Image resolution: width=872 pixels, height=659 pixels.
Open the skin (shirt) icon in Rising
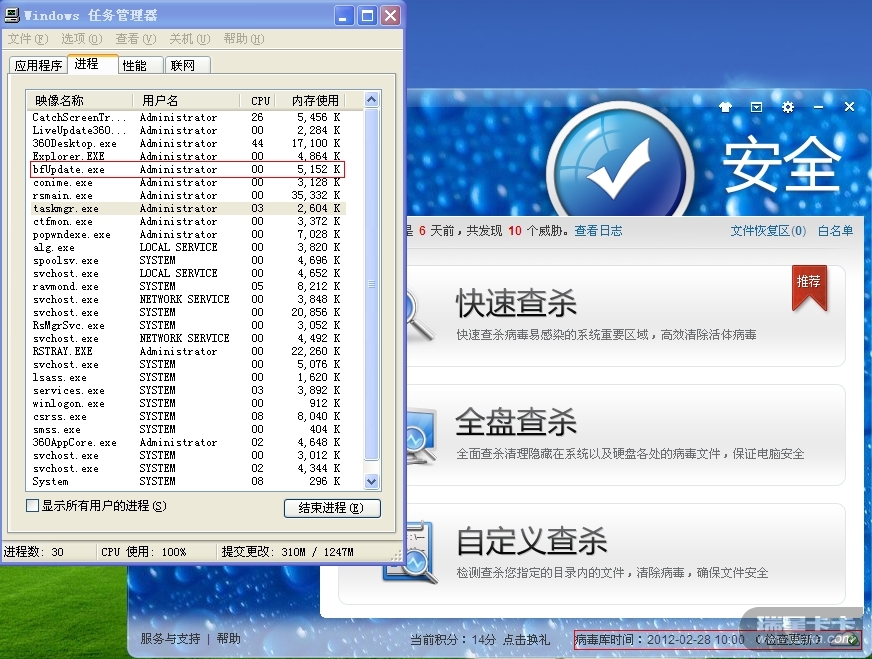point(725,107)
